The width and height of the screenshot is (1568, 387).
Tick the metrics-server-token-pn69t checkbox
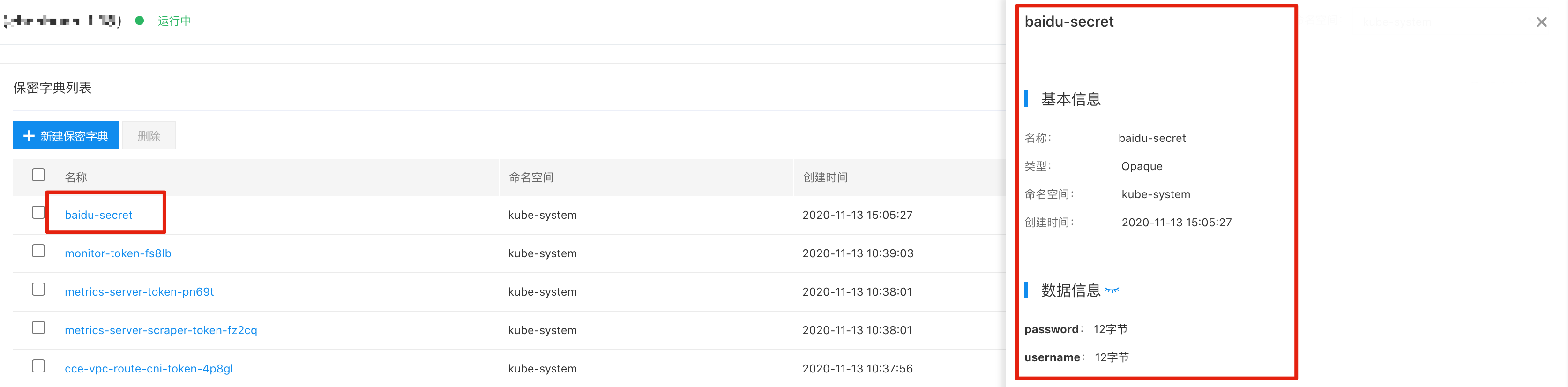[38, 289]
